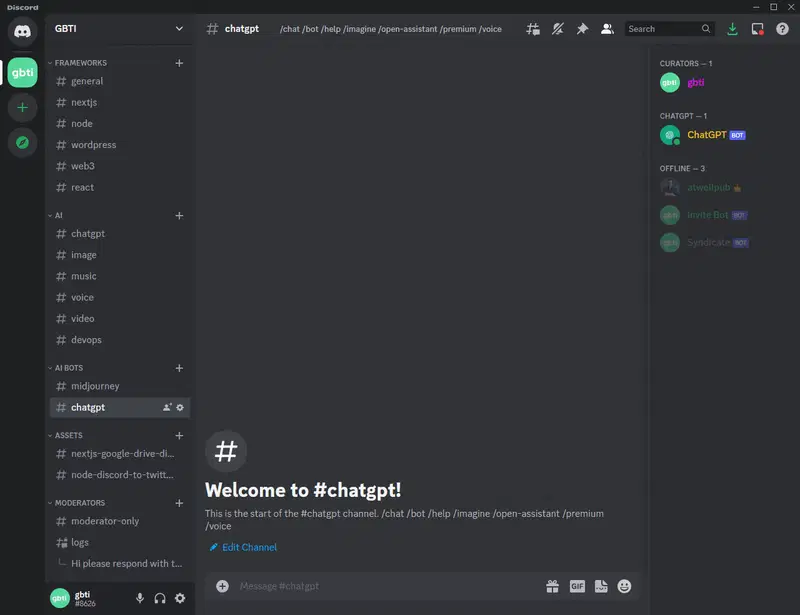
Task: Open the music channel
Action: point(120,277)
